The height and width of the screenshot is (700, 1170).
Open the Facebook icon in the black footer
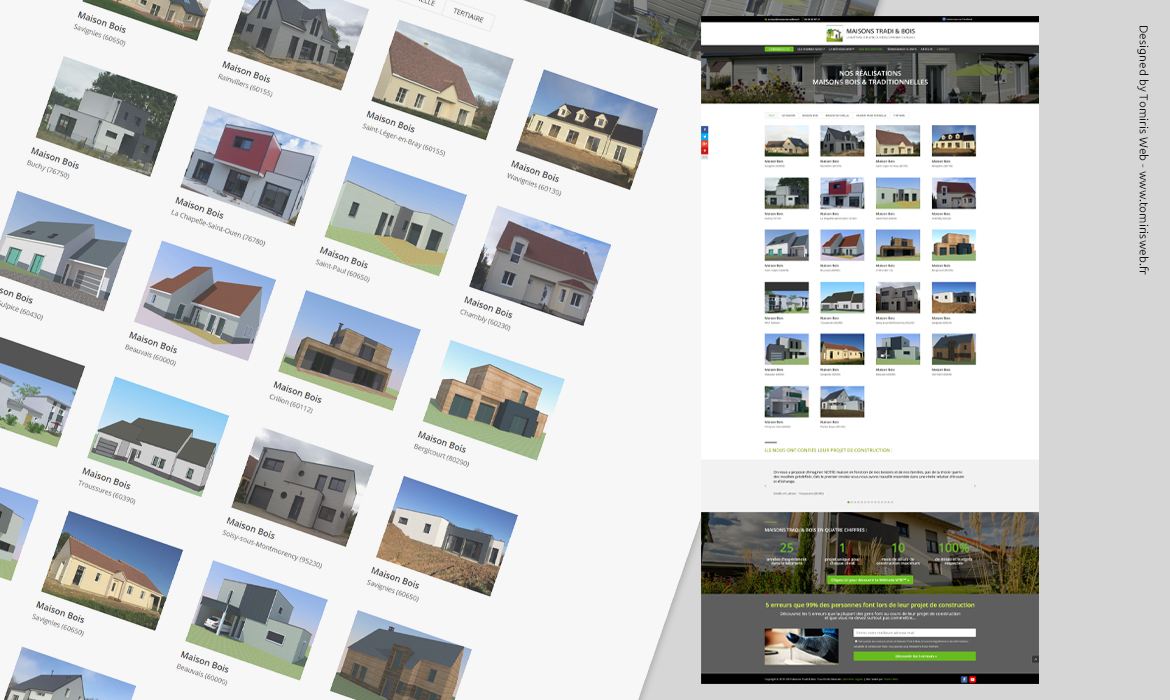click(x=964, y=679)
